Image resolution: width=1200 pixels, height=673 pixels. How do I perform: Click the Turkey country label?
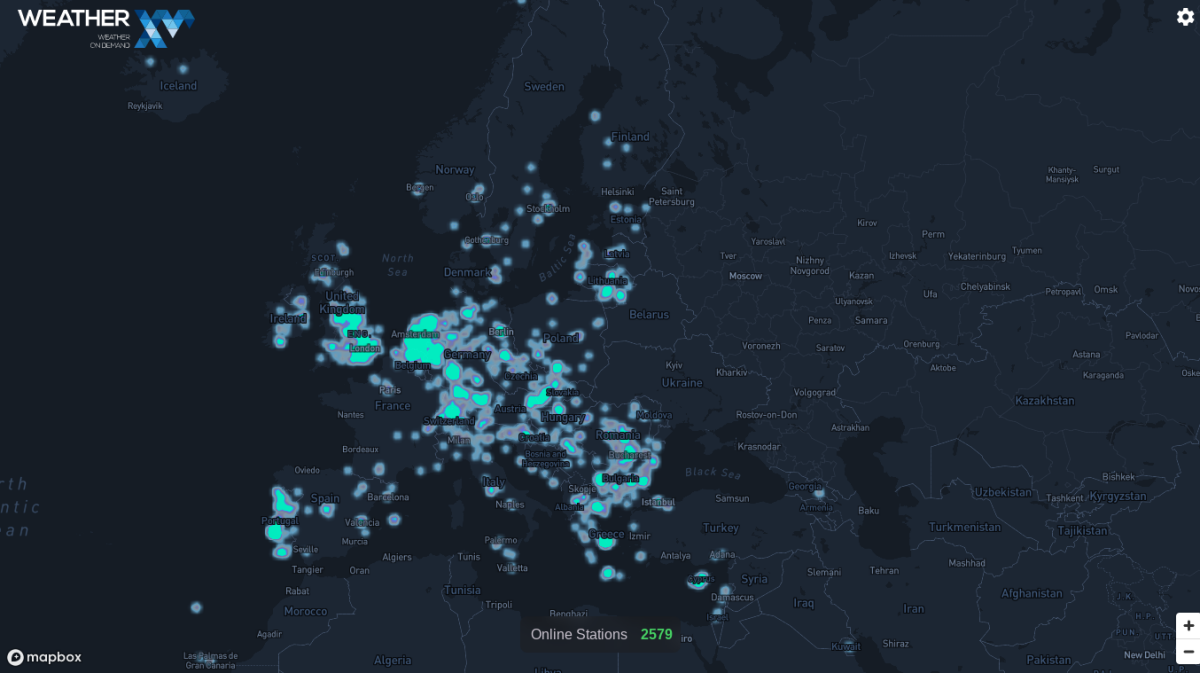720,528
